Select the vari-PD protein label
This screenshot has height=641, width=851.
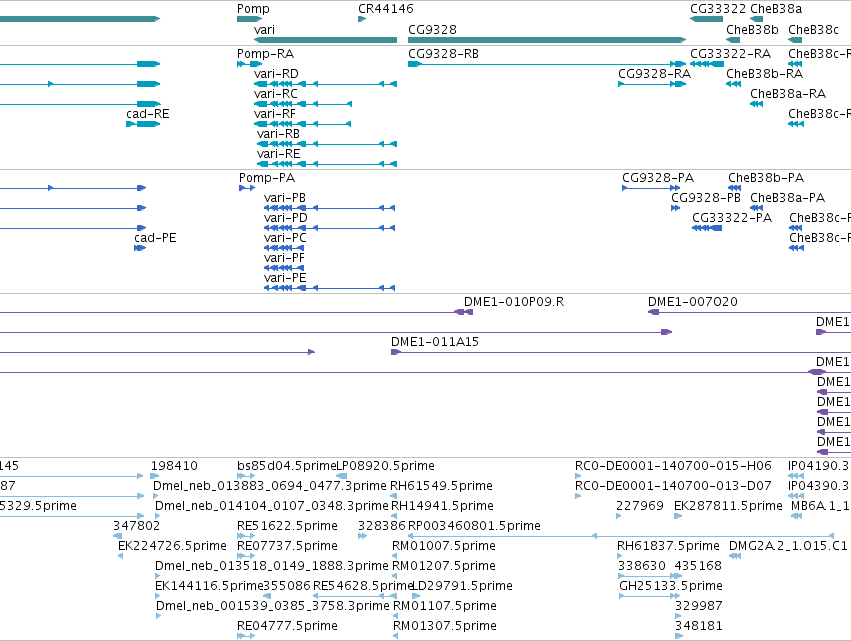pyautogui.click(x=285, y=218)
